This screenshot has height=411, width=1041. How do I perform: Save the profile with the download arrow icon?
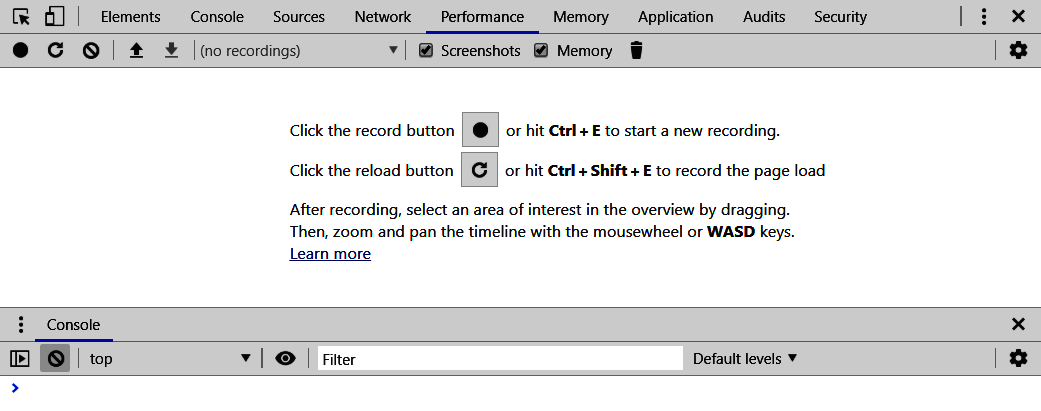tap(171, 50)
